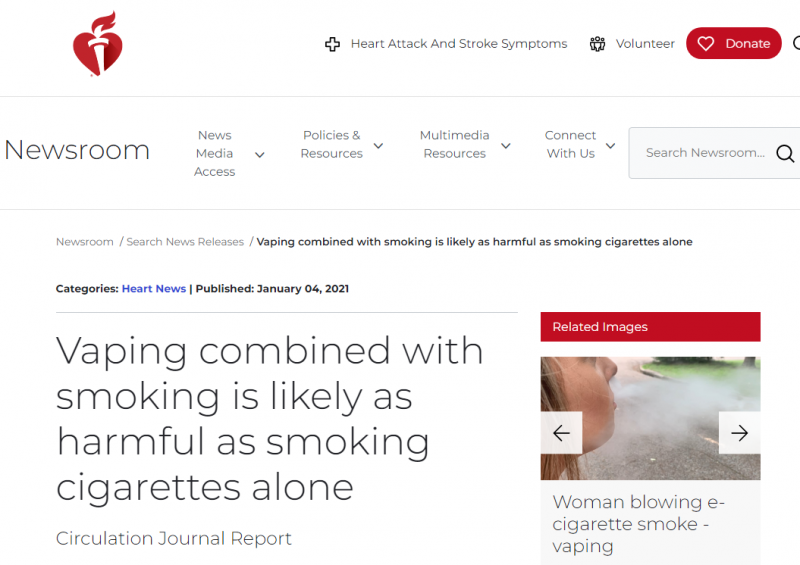This screenshot has width=800, height=565.
Task: Expand the Policies & Resources chevron
Action: click(378, 145)
